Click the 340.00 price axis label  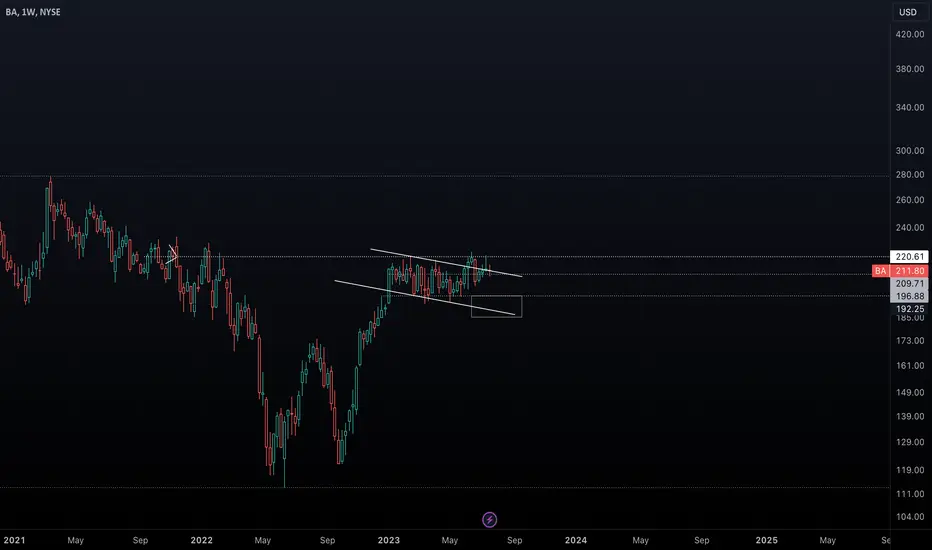click(910, 108)
